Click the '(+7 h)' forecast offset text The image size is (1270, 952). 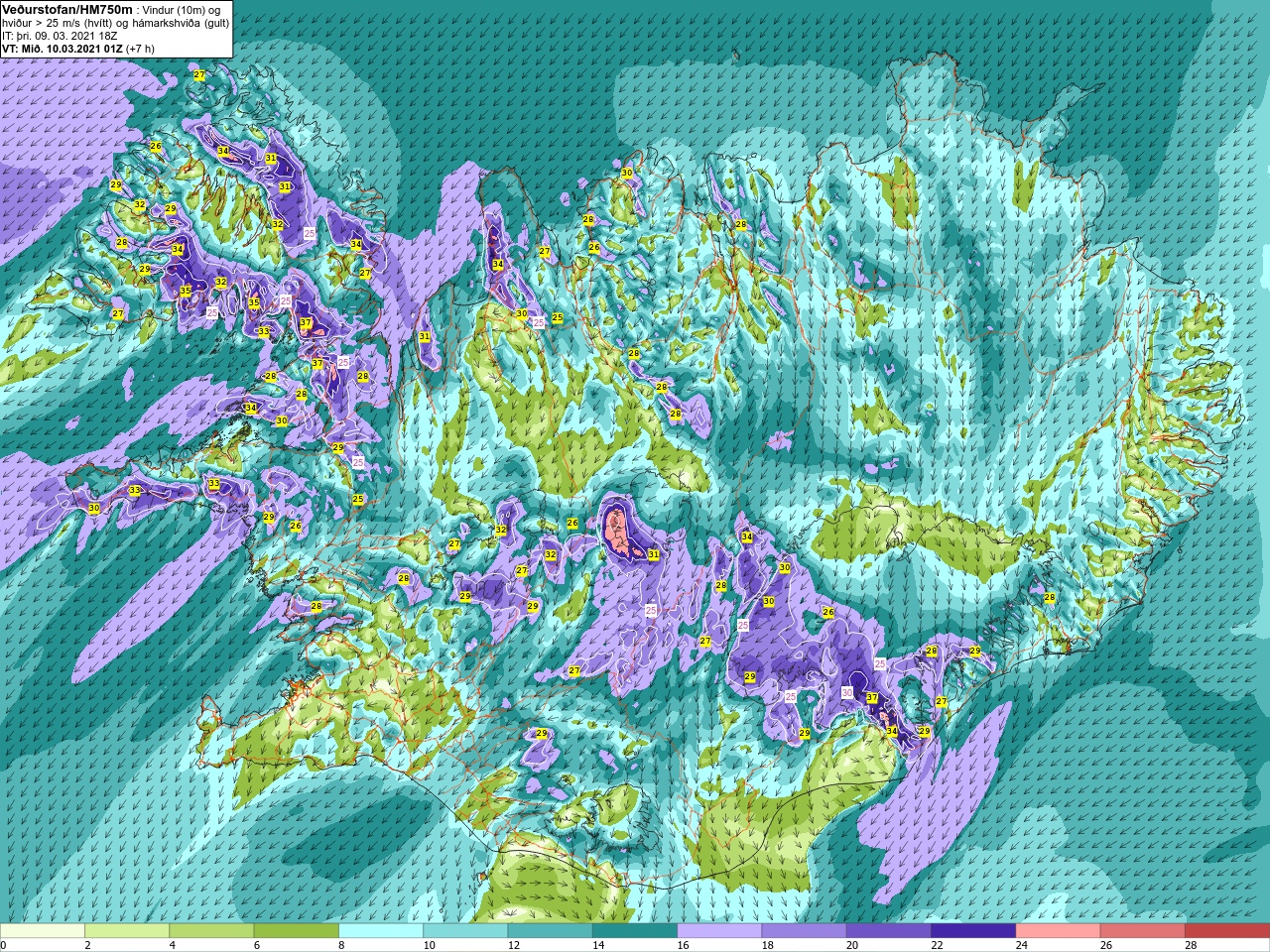[140, 49]
